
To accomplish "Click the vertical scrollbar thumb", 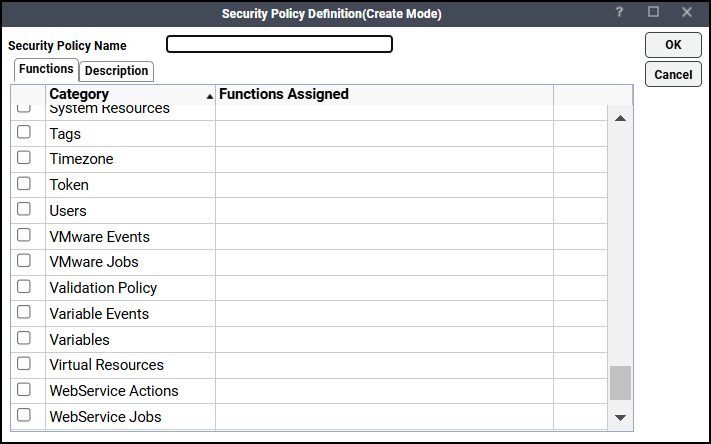I will [620, 382].
